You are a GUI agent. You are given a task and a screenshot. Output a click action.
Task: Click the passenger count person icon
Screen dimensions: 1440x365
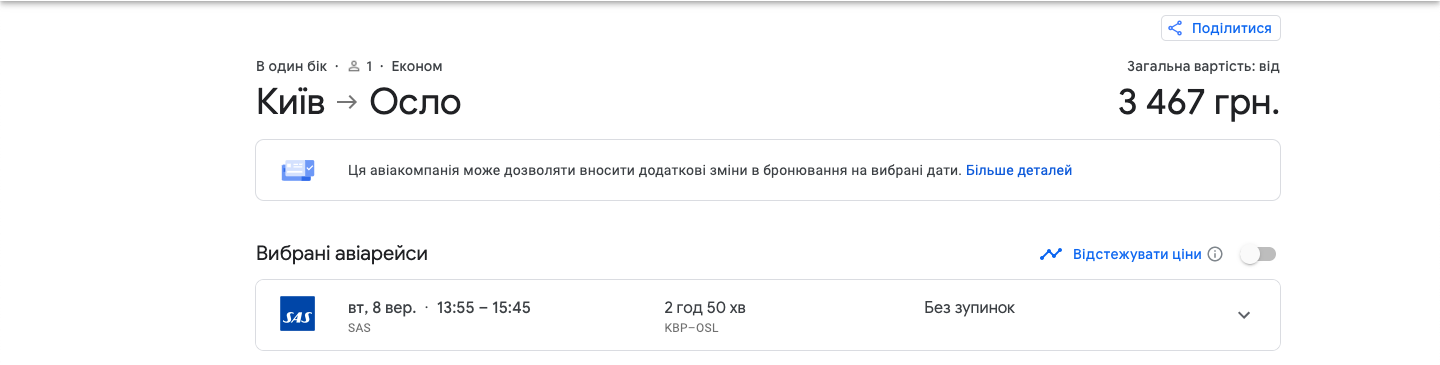[x=354, y=66]
